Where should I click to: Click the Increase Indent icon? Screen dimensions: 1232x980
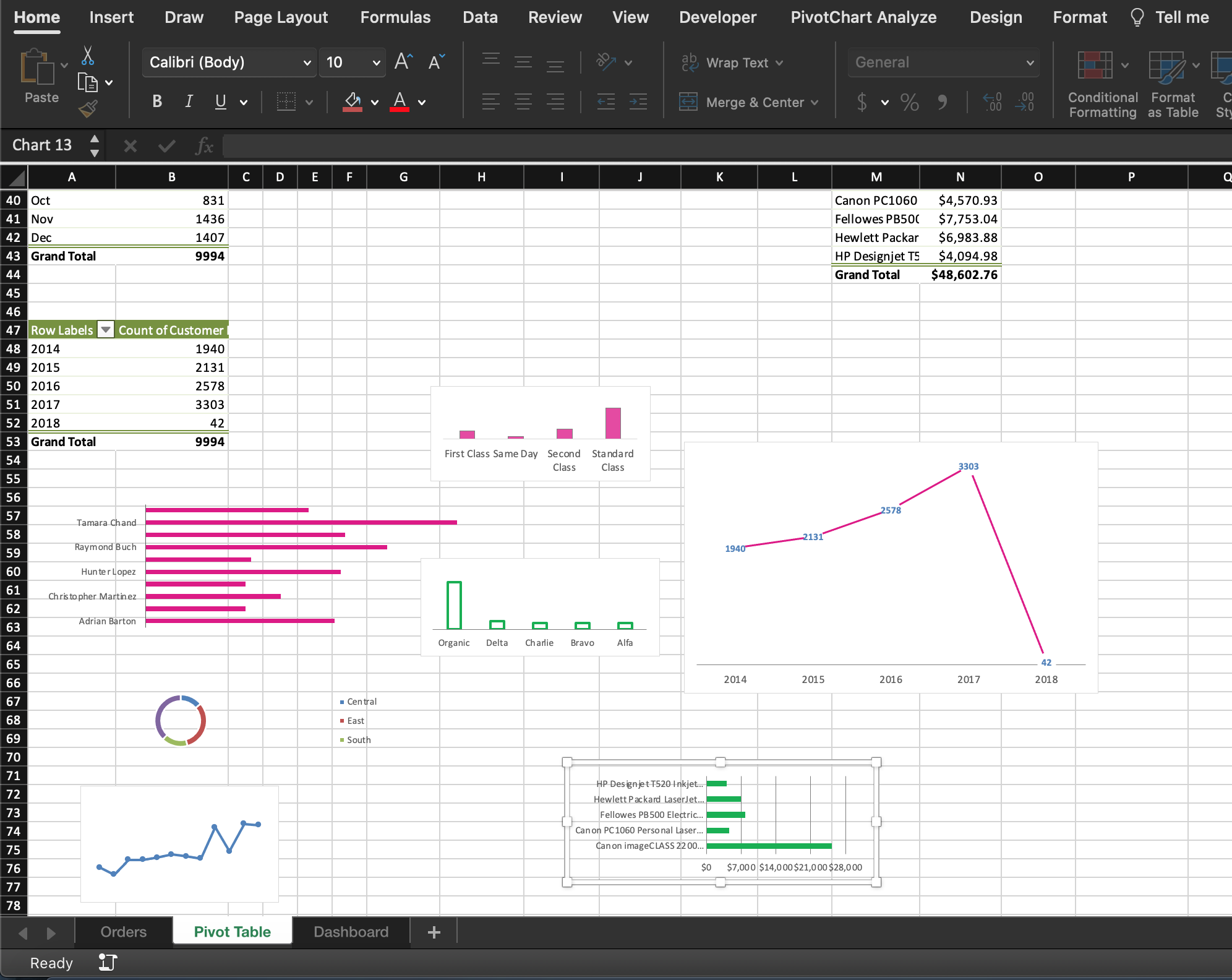[x=638, y=102]
